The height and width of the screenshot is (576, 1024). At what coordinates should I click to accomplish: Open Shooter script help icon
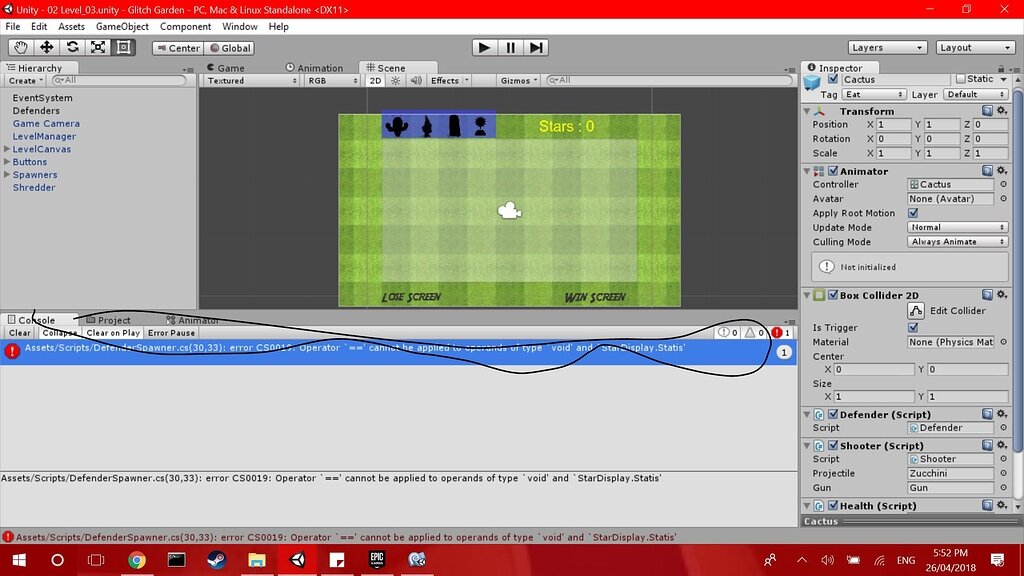pyautogui.click(x=987, y=445)
